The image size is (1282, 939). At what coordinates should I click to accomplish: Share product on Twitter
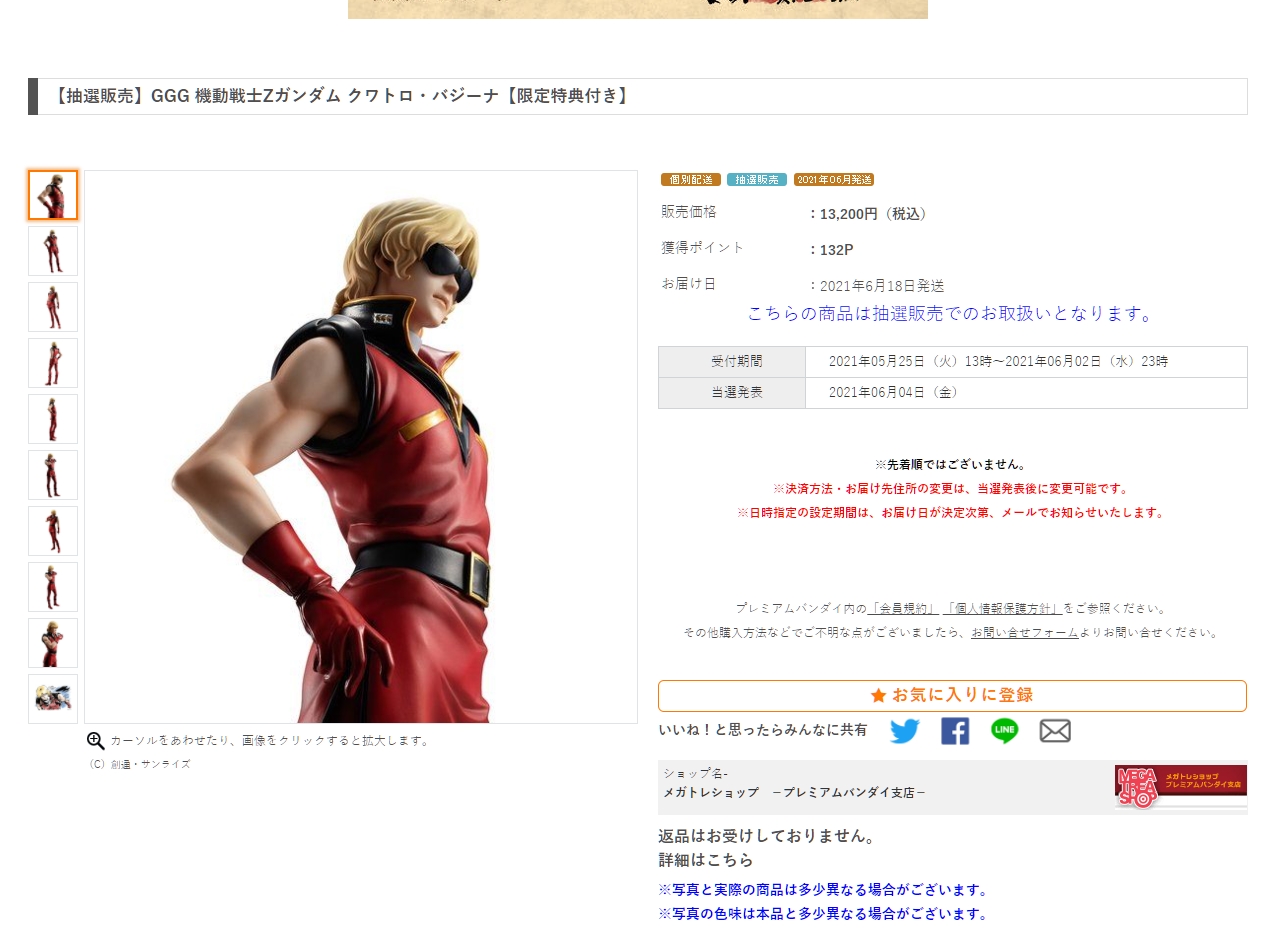[x=904, y=731]
